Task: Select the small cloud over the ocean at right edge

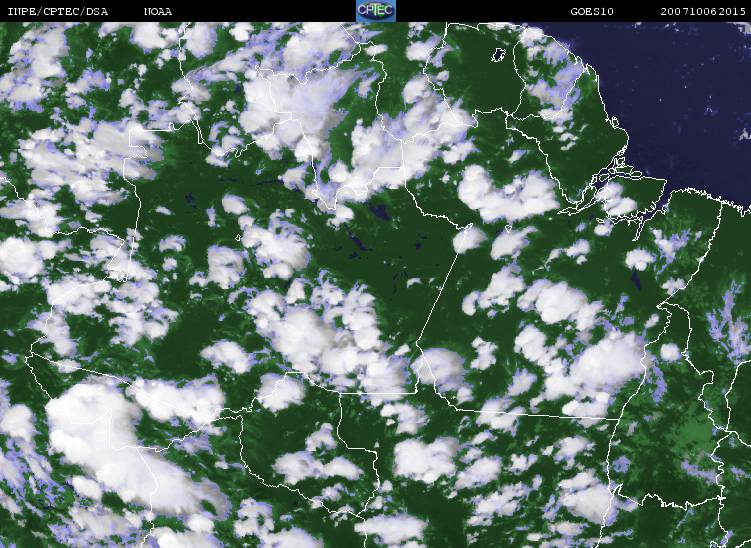Action: tap(745, 133)
